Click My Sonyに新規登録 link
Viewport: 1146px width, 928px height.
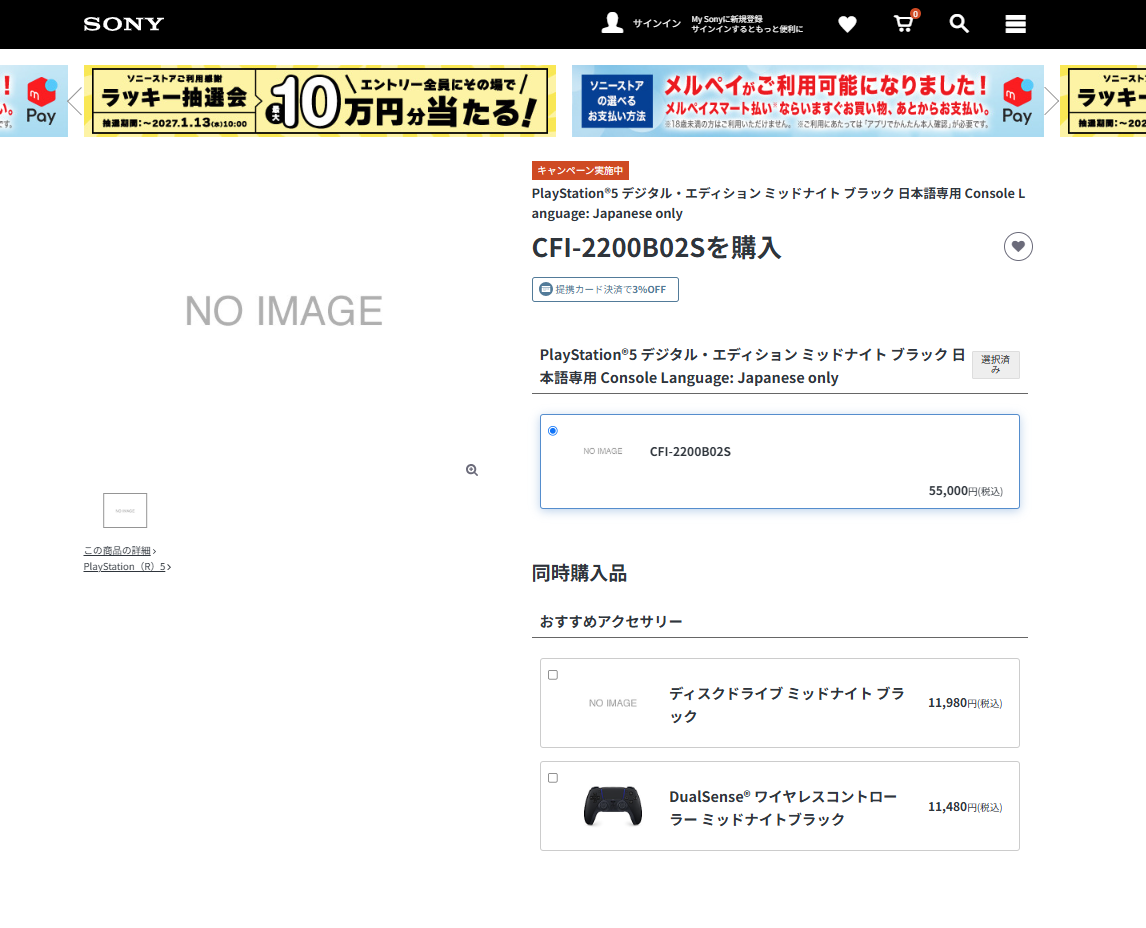(726, 19)
